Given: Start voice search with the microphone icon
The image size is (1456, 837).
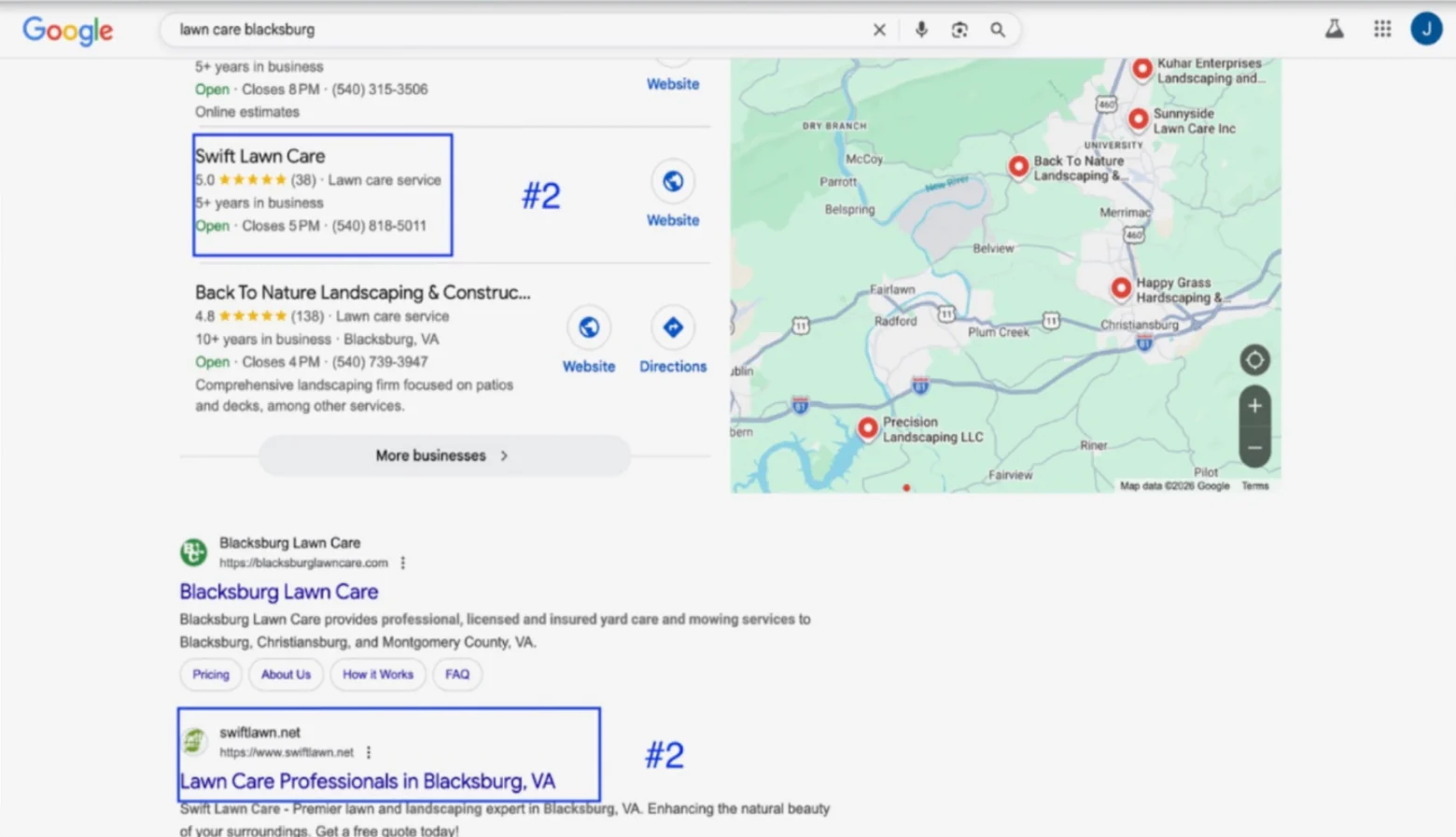Looking at the screenshot, I should coord(921,30).
